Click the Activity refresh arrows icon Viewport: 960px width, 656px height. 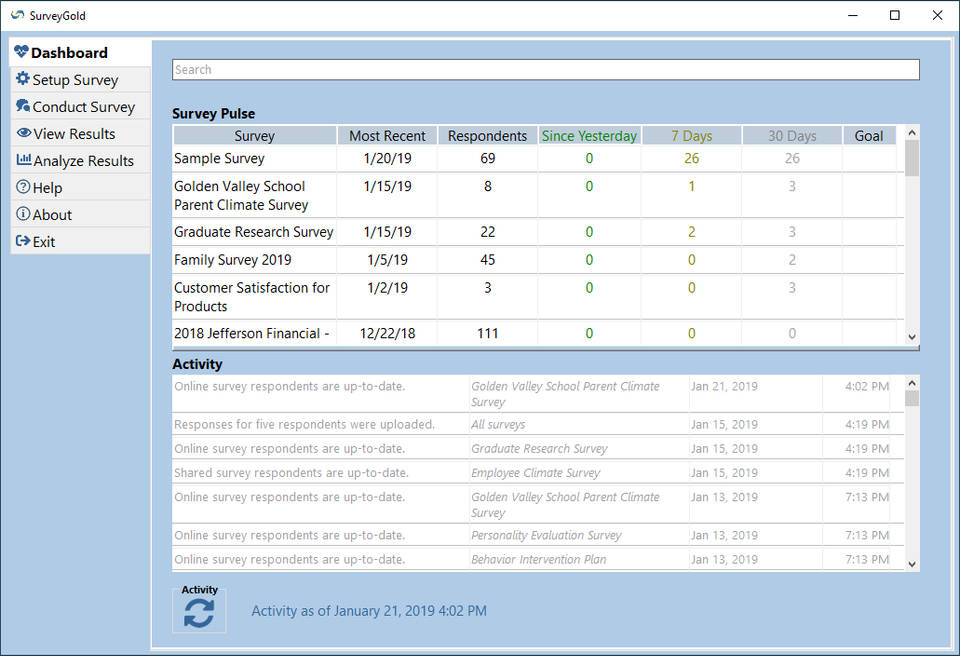coord(199,613)
